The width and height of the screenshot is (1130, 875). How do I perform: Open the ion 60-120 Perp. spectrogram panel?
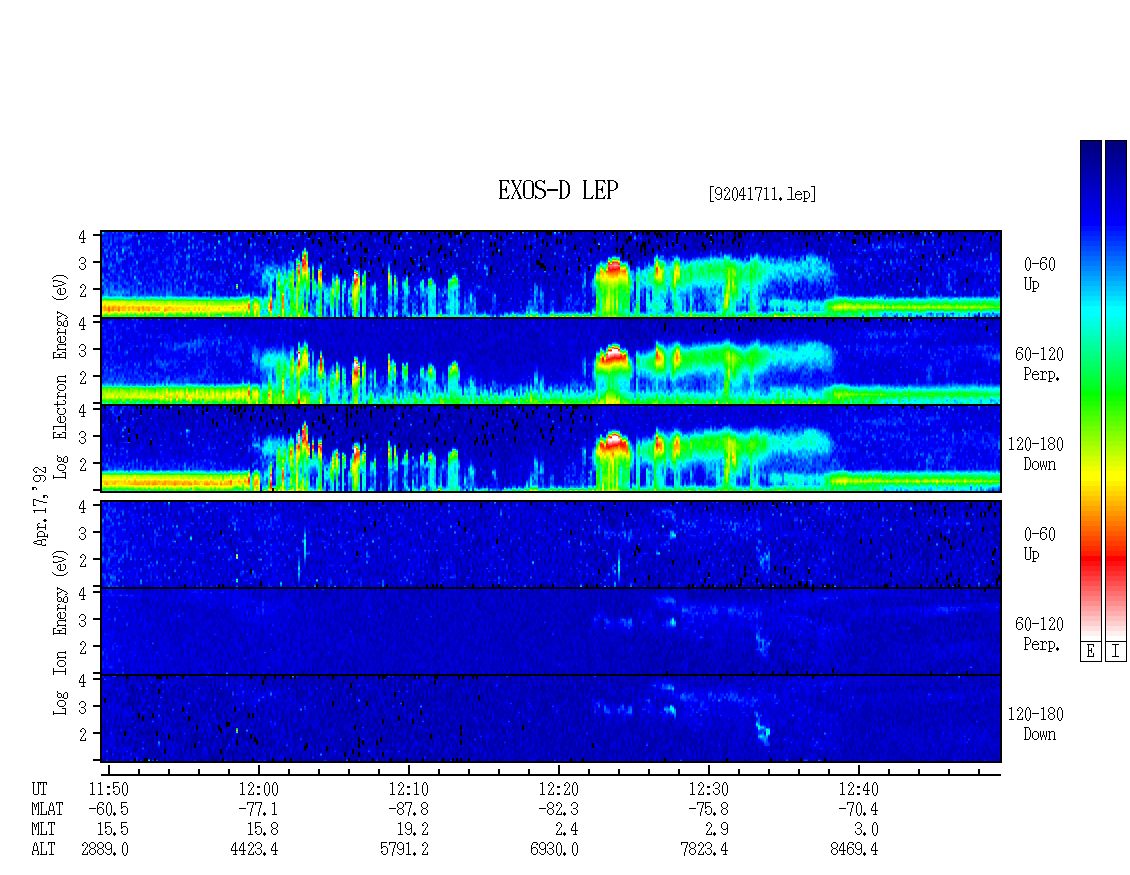(x=551, y=632)
